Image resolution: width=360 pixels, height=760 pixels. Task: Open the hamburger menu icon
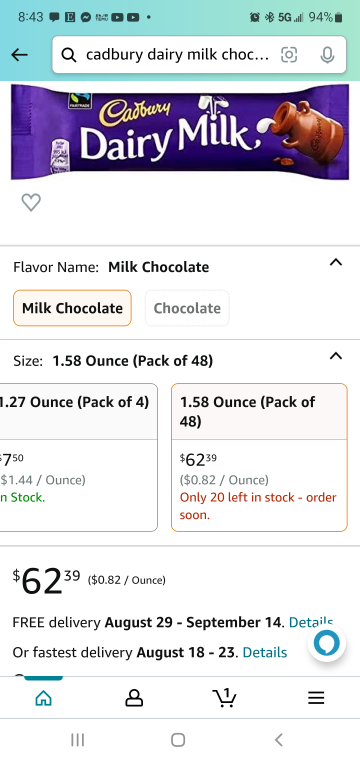pyautogui.click(x=316, y=697)
